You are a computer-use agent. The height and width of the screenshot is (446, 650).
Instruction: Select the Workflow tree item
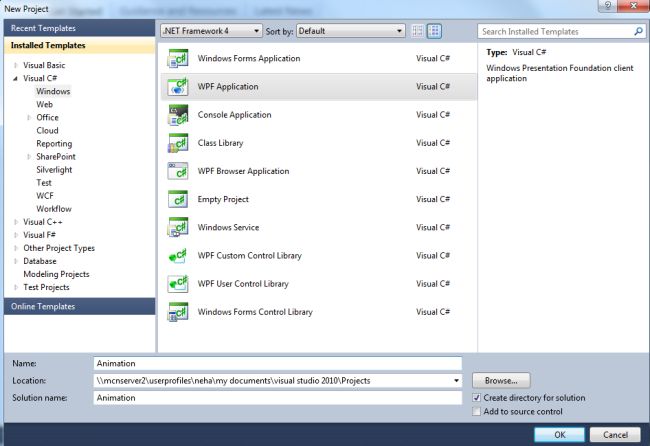tap(54, 209)
